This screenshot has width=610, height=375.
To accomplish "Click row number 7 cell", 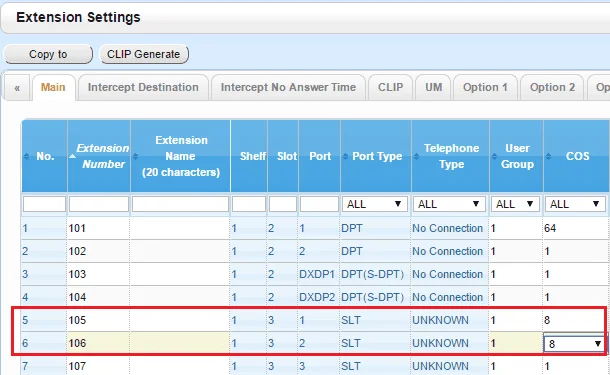I will 44,366.
